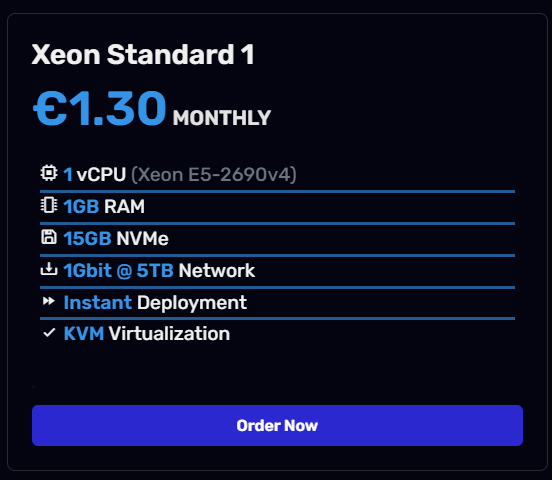Click the network download tray icon

(x=49, y=269)
